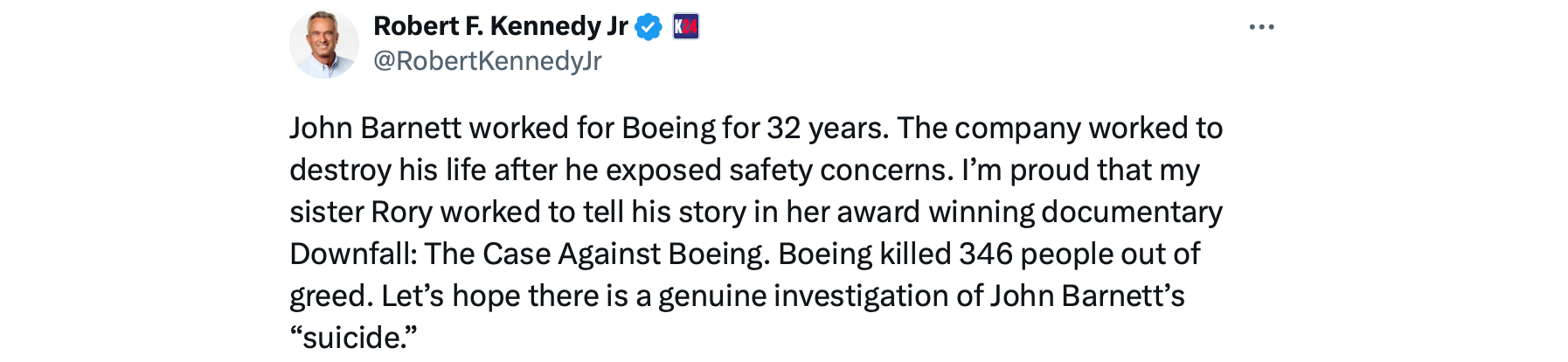Open the @RobertKennedyJr handle link

pyautogui.click(x=487, y=61)
